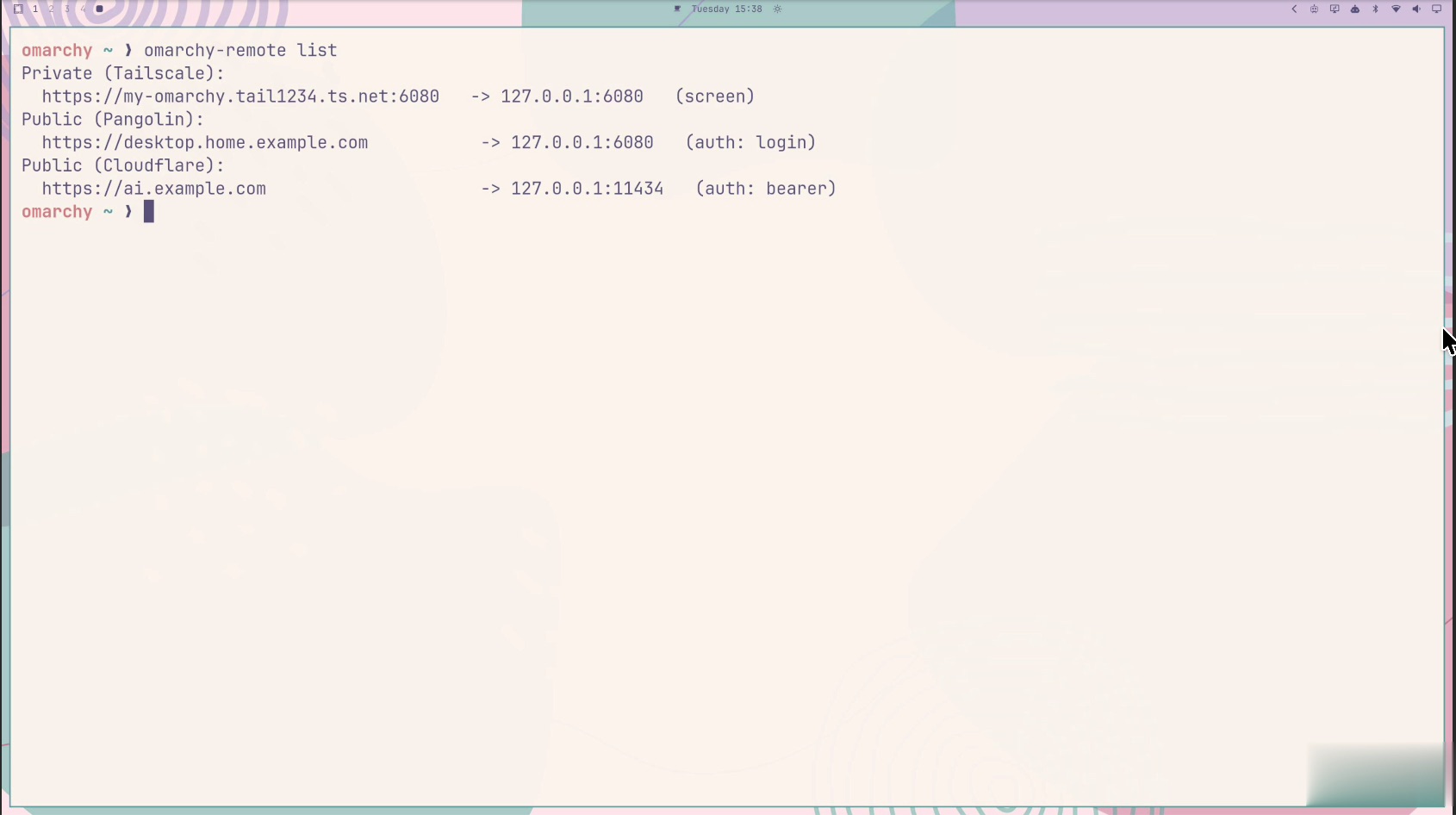Image resolution: width=1456 pixels, height=815 pixels.
Task: Open the Tuesday 15:38 clock
Action: [726, 9]
